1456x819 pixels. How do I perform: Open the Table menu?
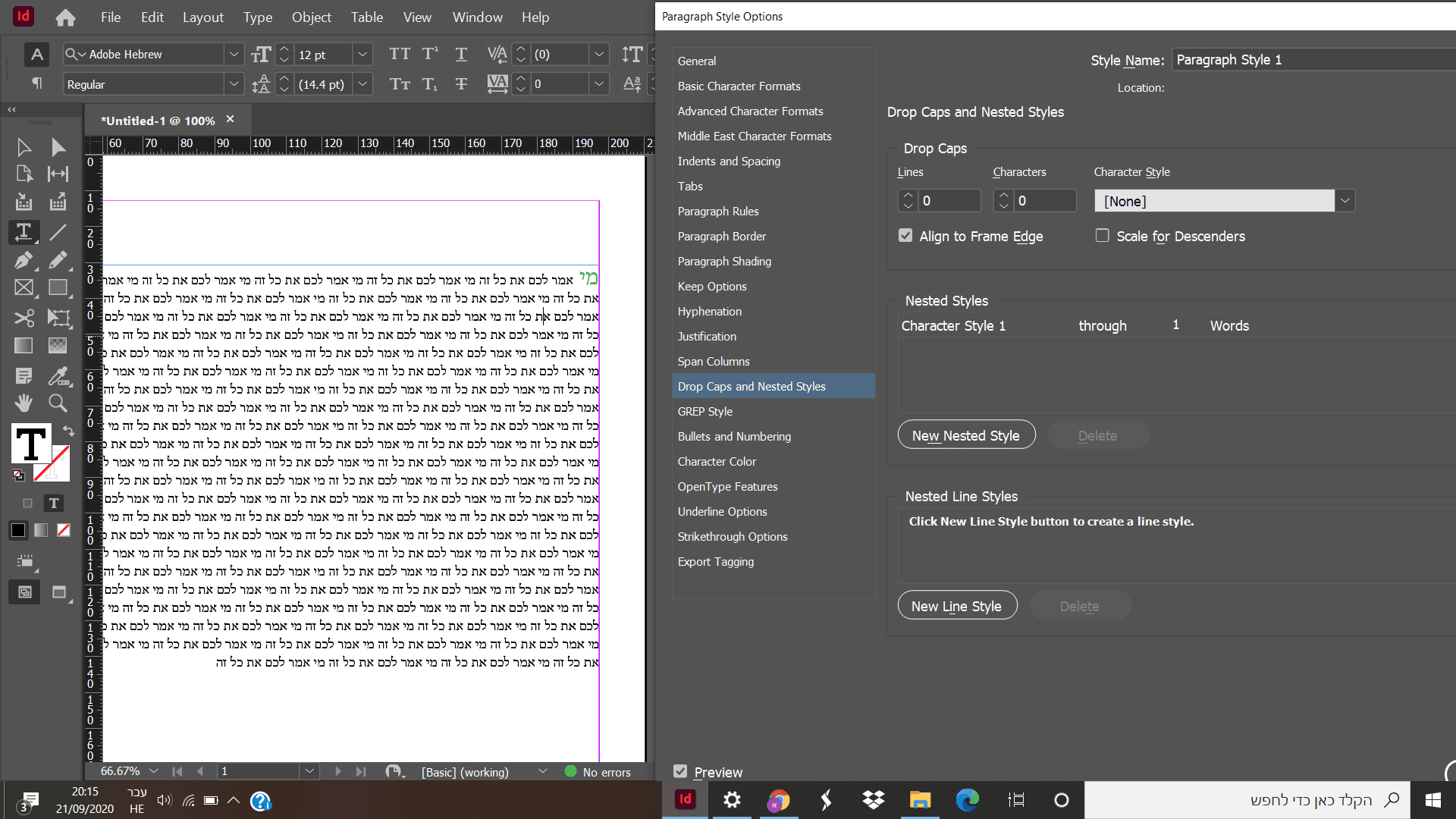(x=366, y=17)
